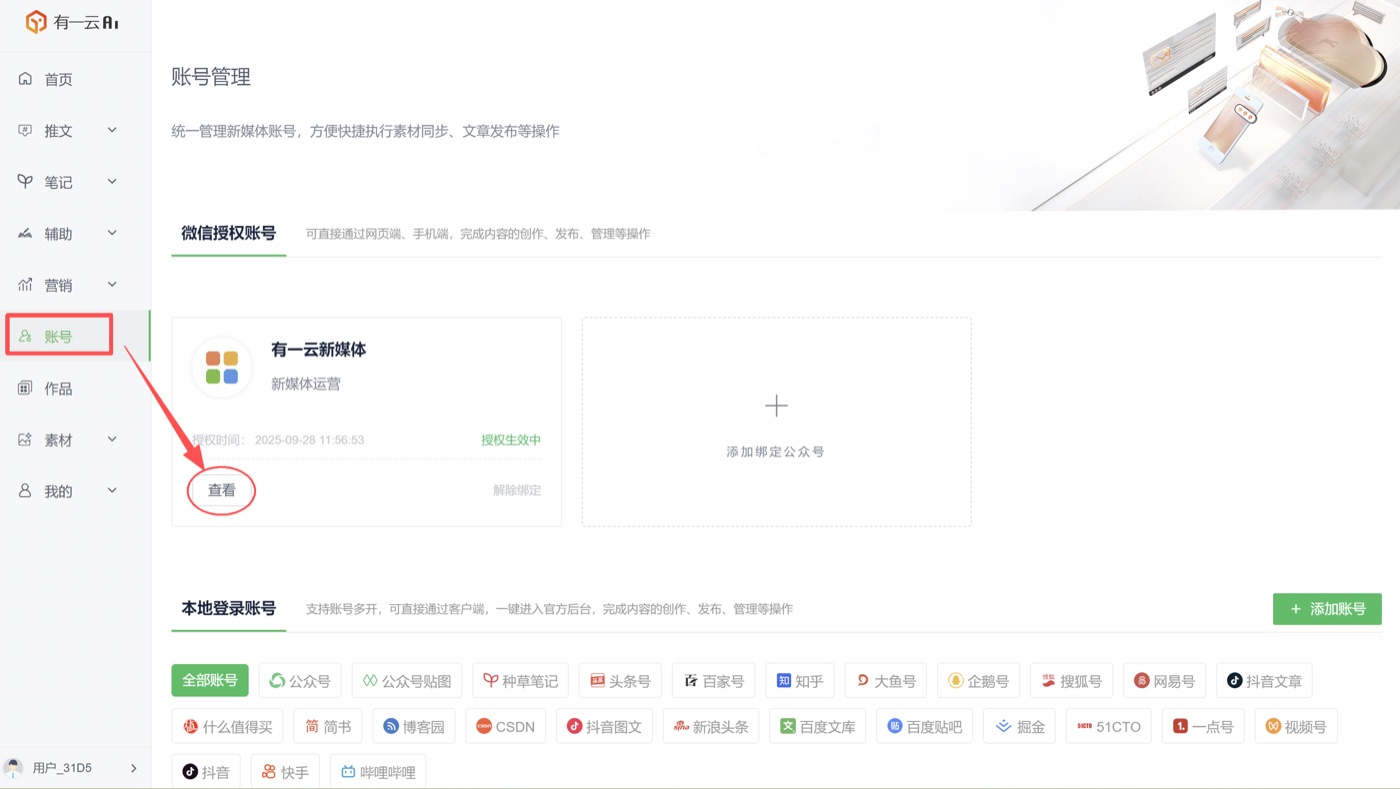
Task: Click the 推文 sidebar icon
Action: 26,130
